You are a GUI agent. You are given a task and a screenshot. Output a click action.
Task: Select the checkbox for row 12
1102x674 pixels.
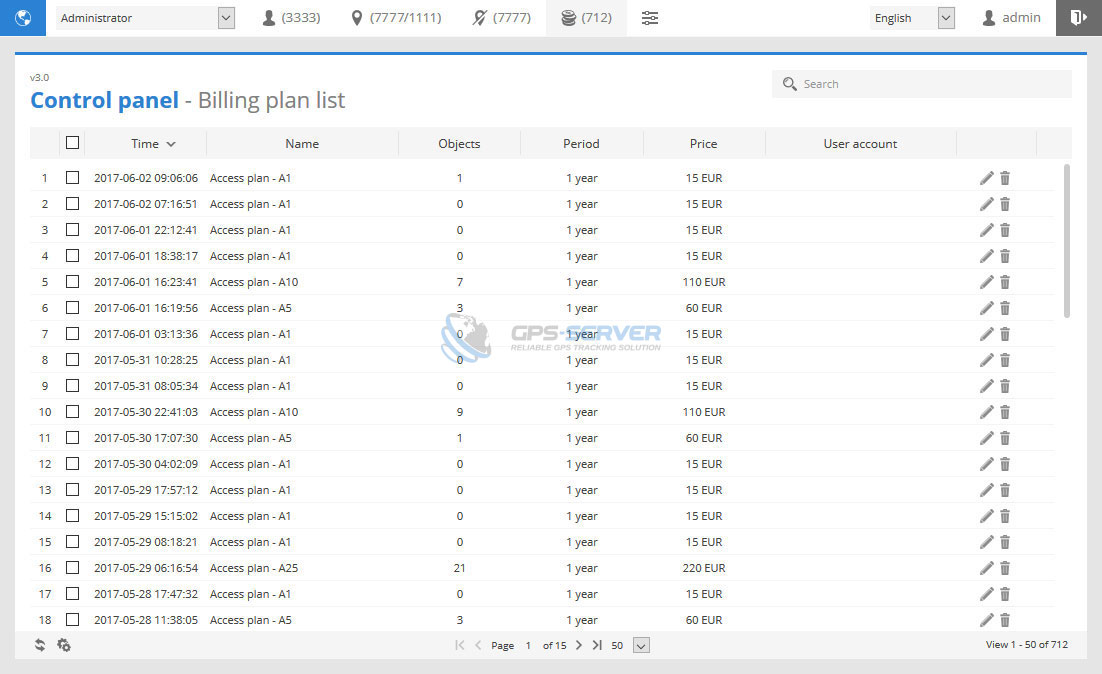click(72, 464)
